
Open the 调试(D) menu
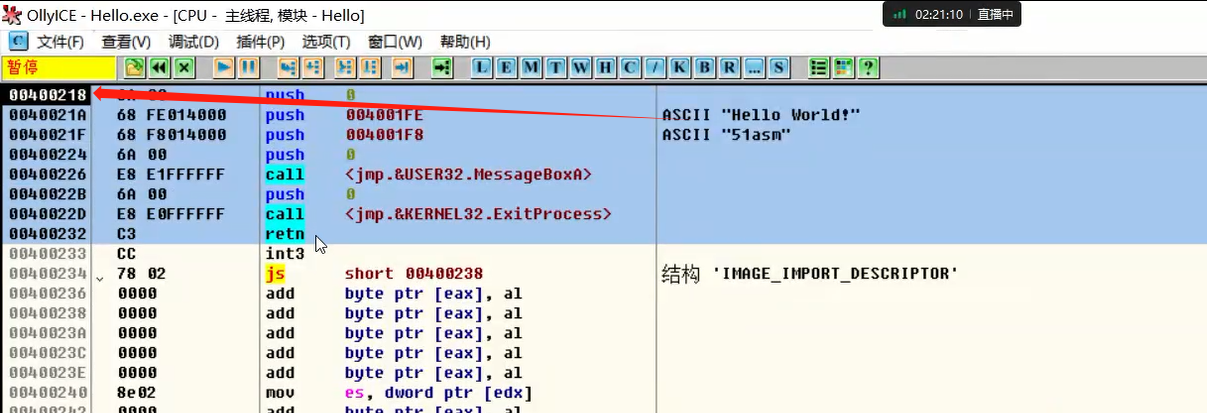pyautogui.click(x=193, y=41)
